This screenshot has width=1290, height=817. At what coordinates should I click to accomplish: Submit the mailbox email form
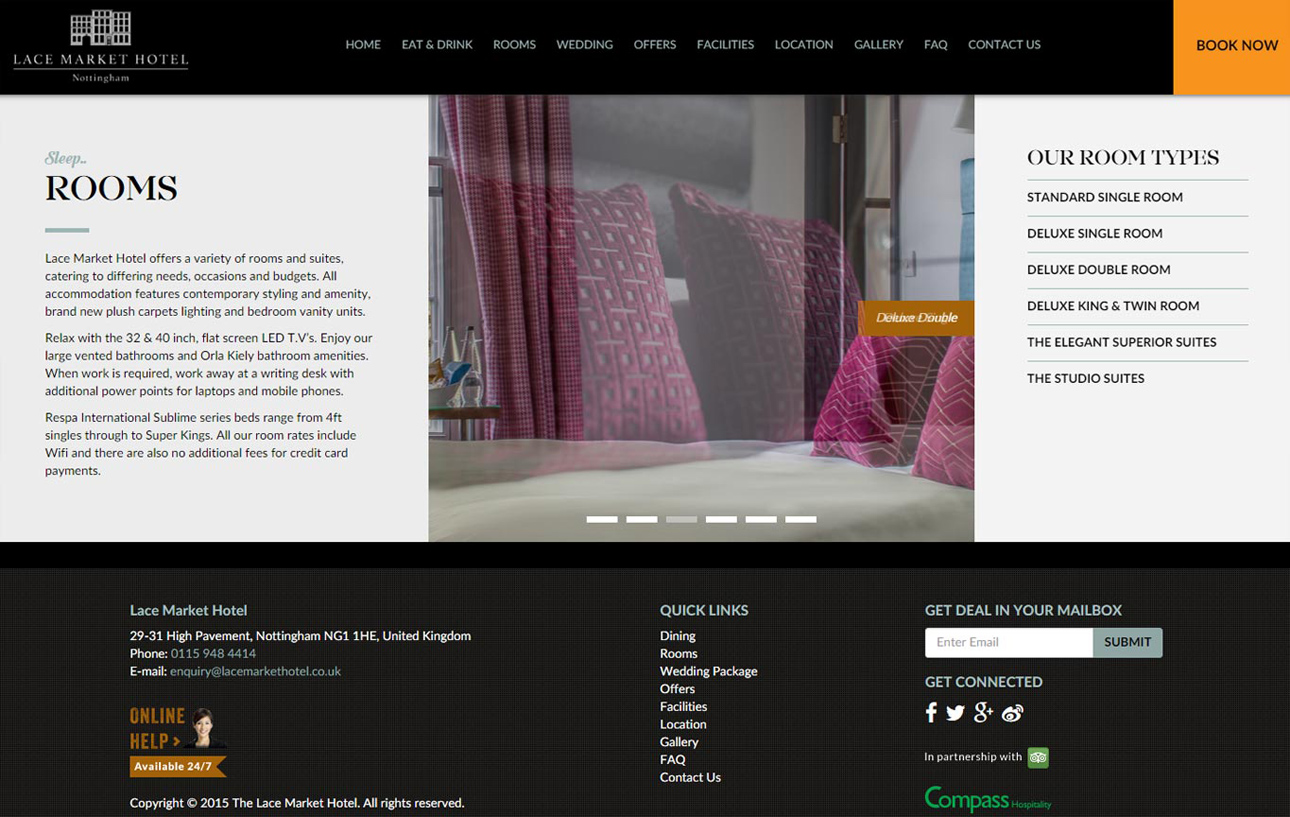click(x=1127, y=642)
